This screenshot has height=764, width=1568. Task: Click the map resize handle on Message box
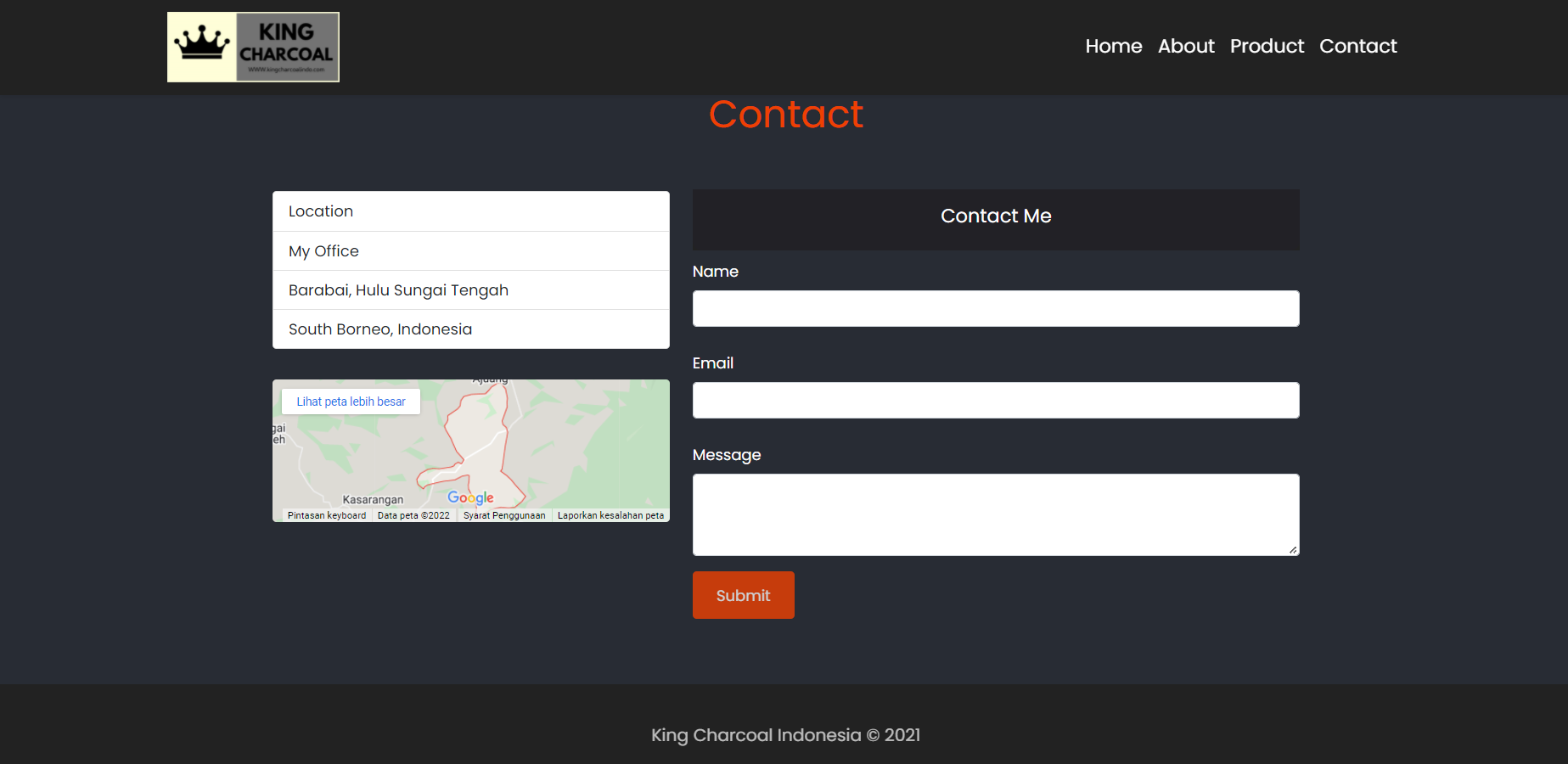(x=1291, y=548)
